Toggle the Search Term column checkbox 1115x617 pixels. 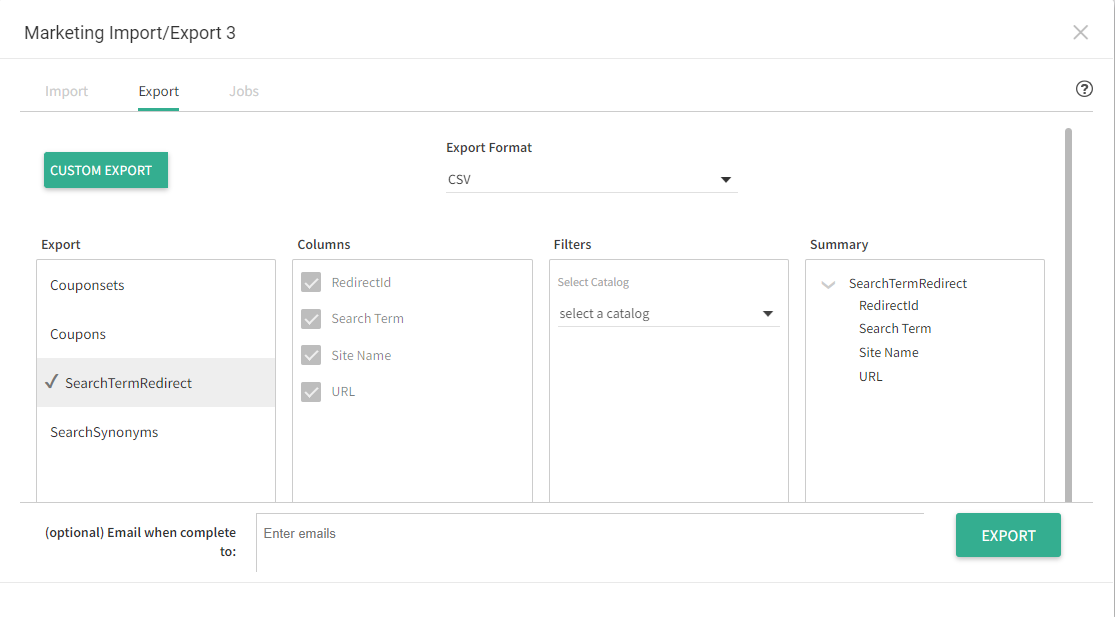point(311,318)
